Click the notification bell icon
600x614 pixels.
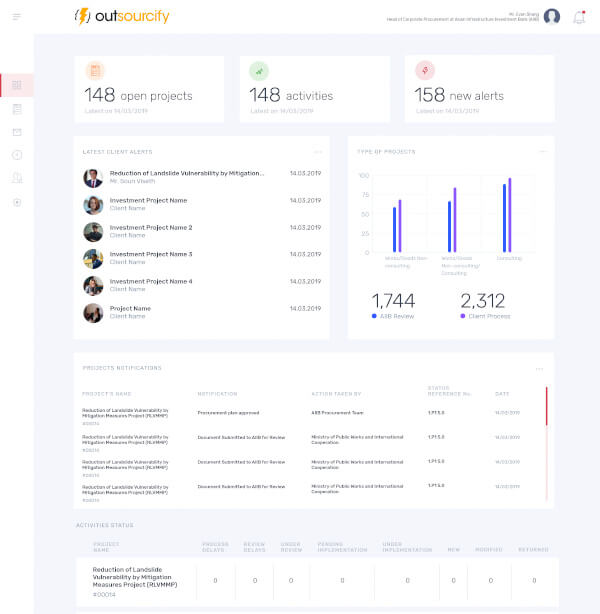pyautogui.click(x=579, y=17)
